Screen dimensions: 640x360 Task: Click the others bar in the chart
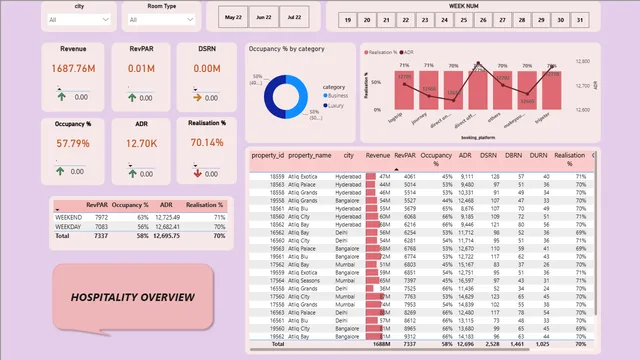[x=502, y=90]
